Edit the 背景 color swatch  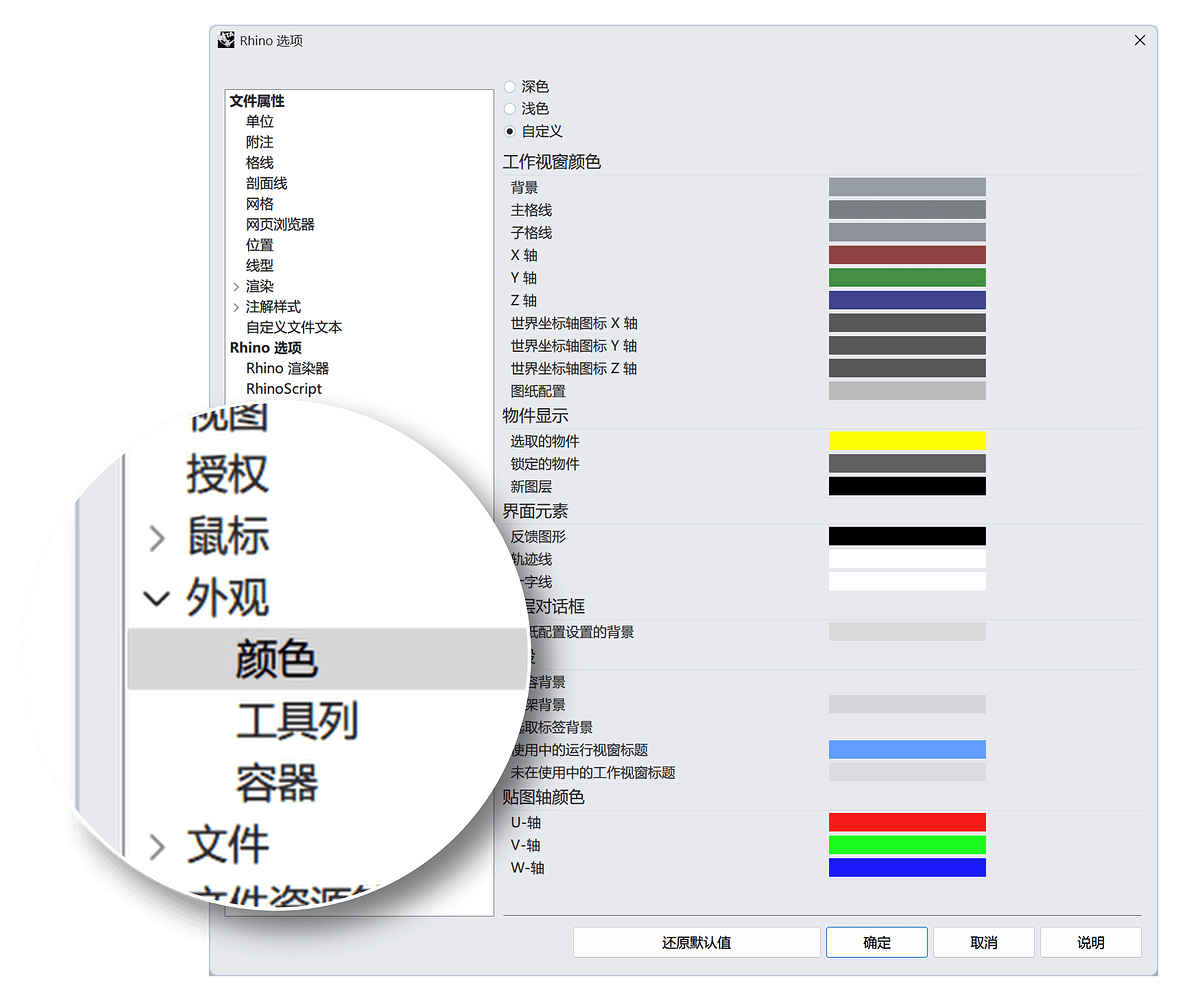point(907,186)
